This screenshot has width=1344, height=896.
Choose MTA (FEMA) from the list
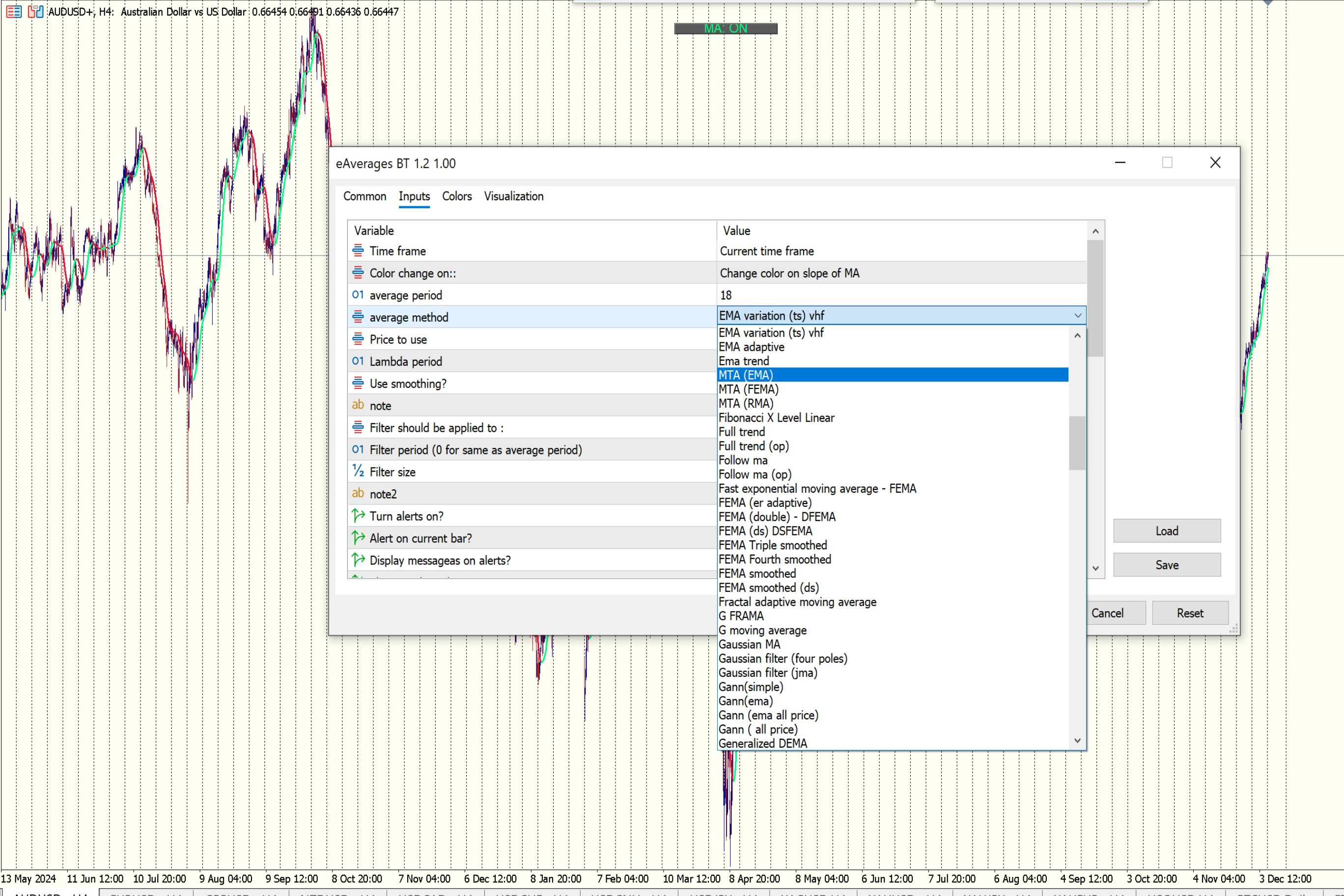click(748, 389)
